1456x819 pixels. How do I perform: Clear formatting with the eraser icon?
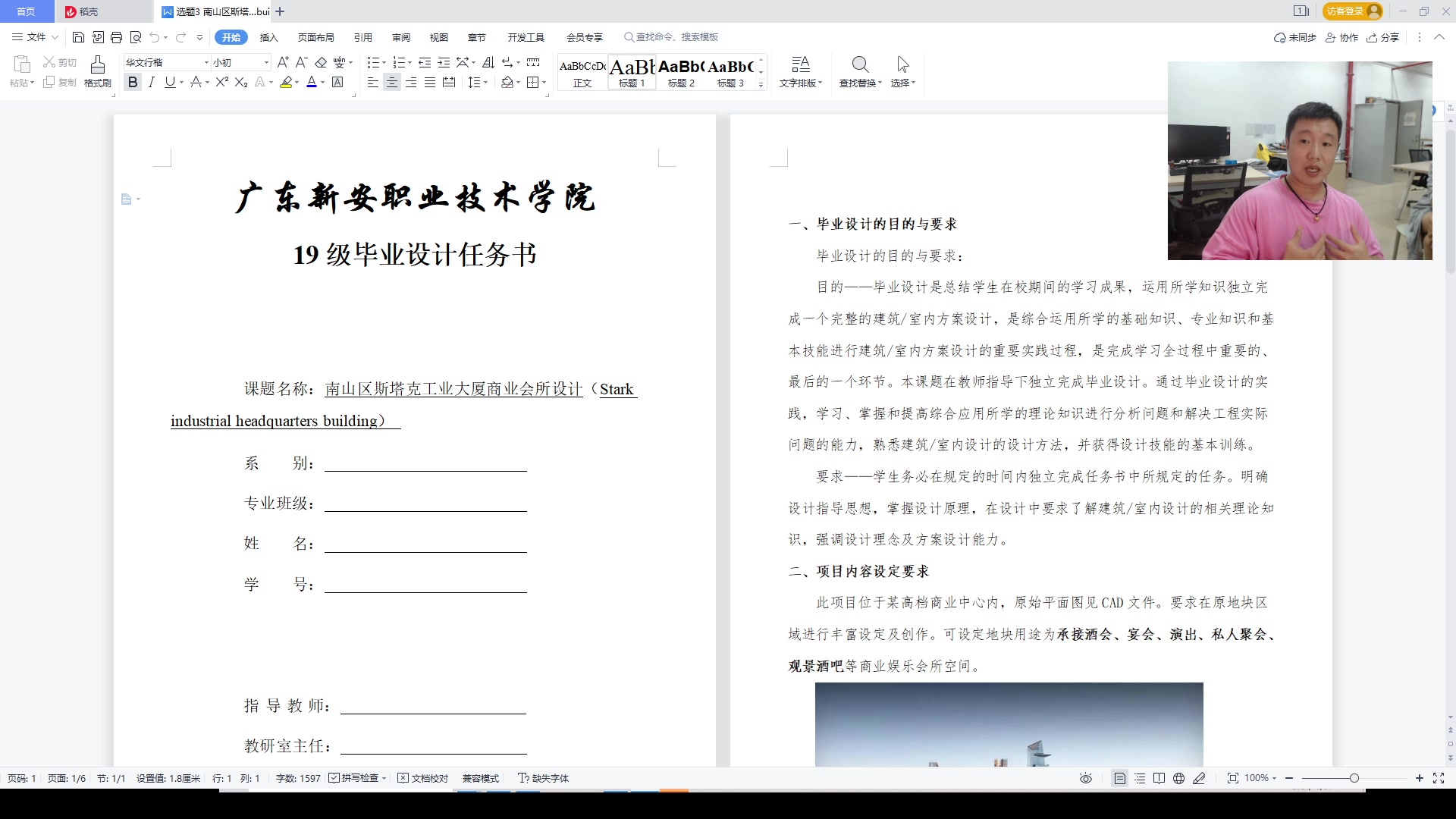pyautogui.click(x=322, y=63)
